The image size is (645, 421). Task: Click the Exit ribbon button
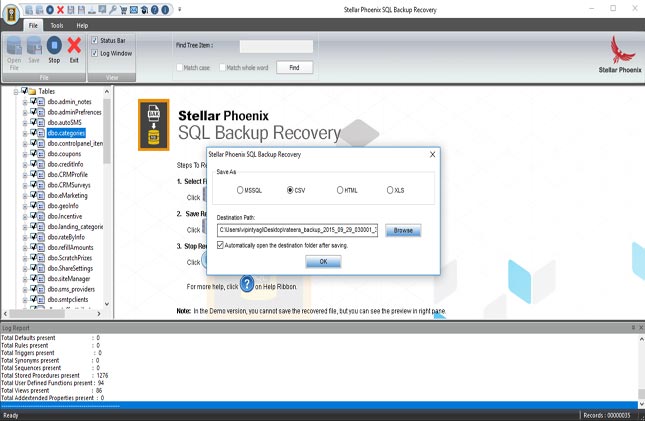click(x=74, y=50)
